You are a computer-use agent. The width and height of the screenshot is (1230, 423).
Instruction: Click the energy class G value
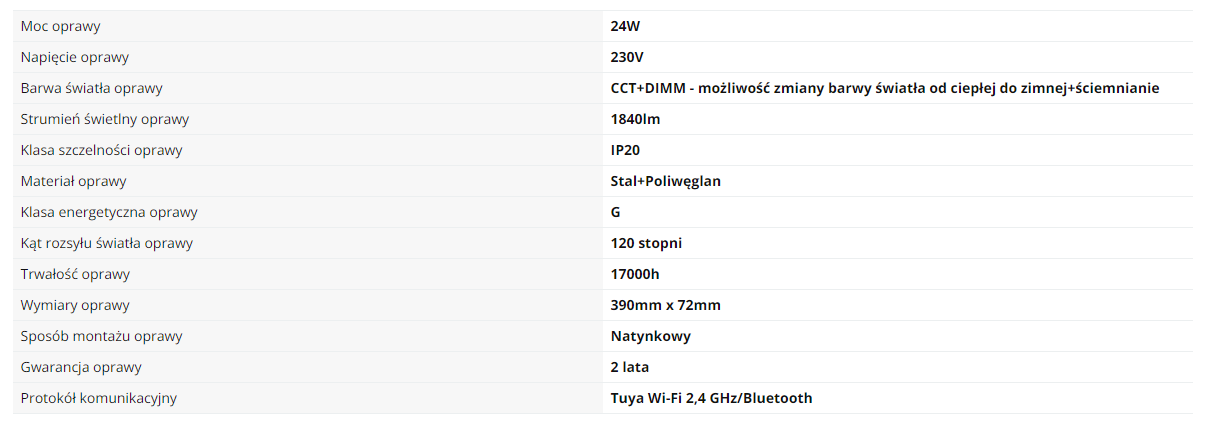pos(615,212)
